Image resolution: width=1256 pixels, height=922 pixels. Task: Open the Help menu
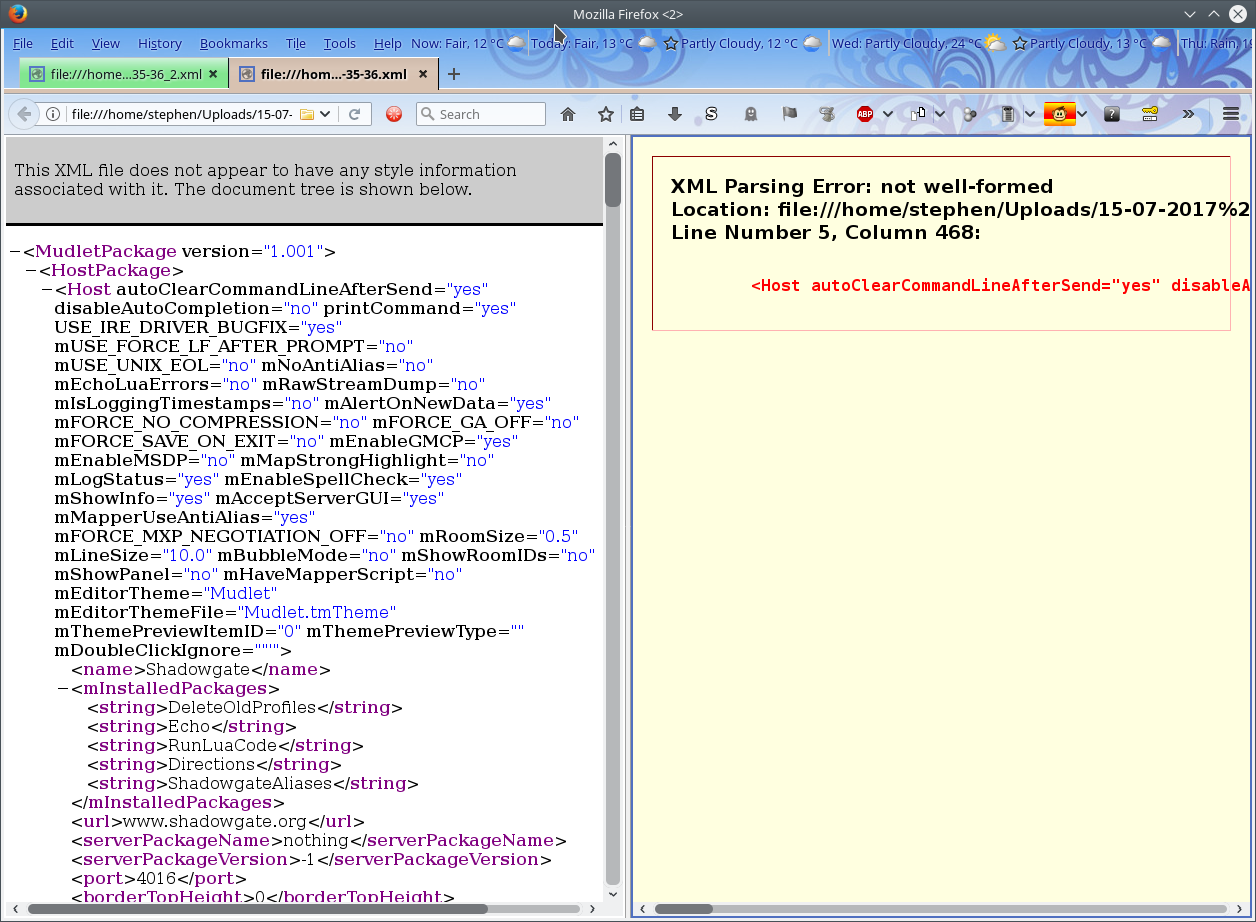click(x=388, y=43)
